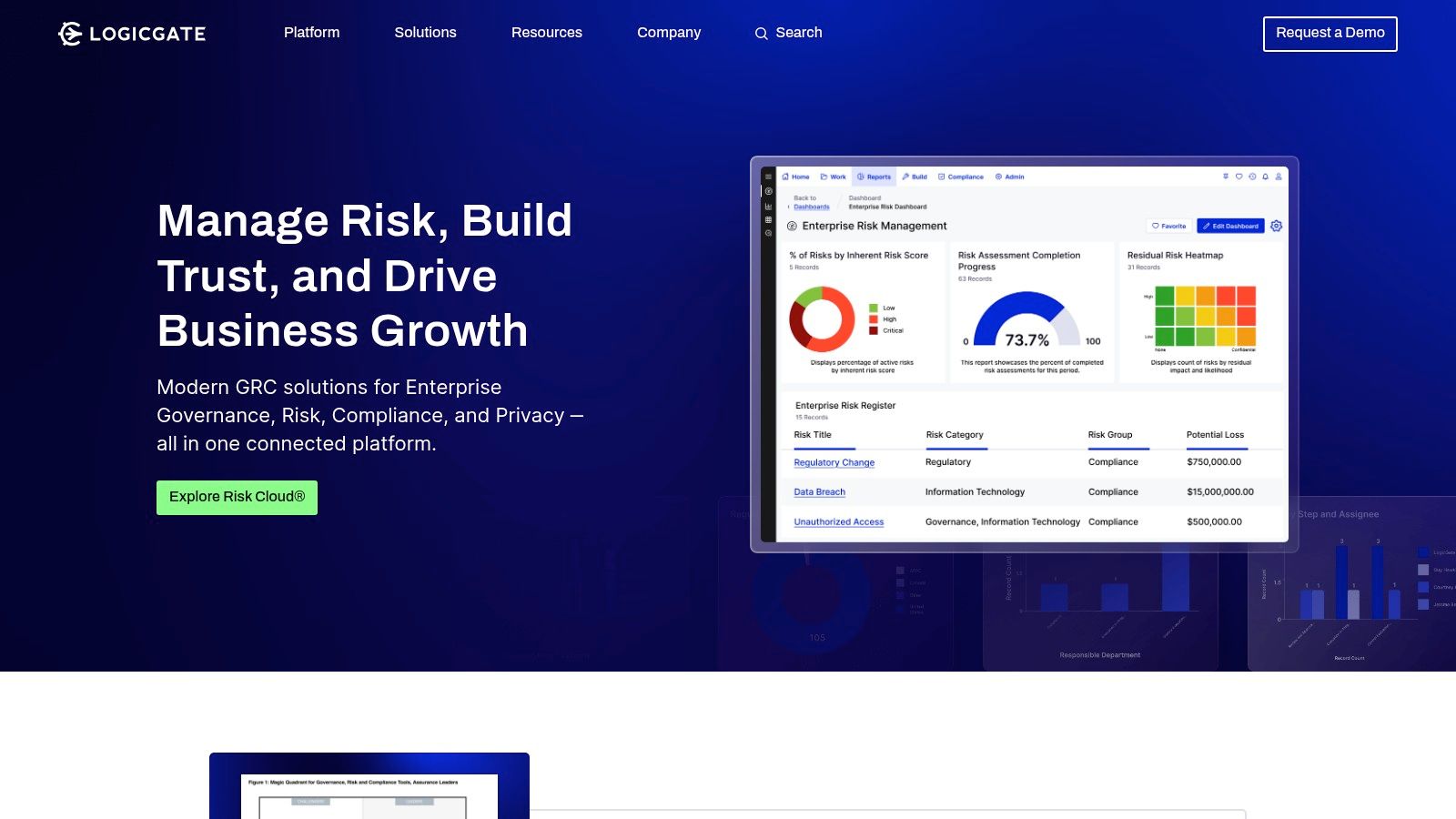Open the table icon in the dark sidebar
Image resolution: width=1456 pixels, height=819 pixels.
(769, 220)
